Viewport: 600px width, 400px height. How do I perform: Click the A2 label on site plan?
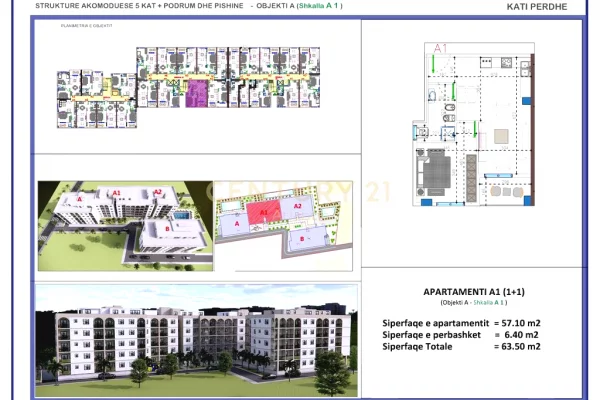[x=297, y=206]
